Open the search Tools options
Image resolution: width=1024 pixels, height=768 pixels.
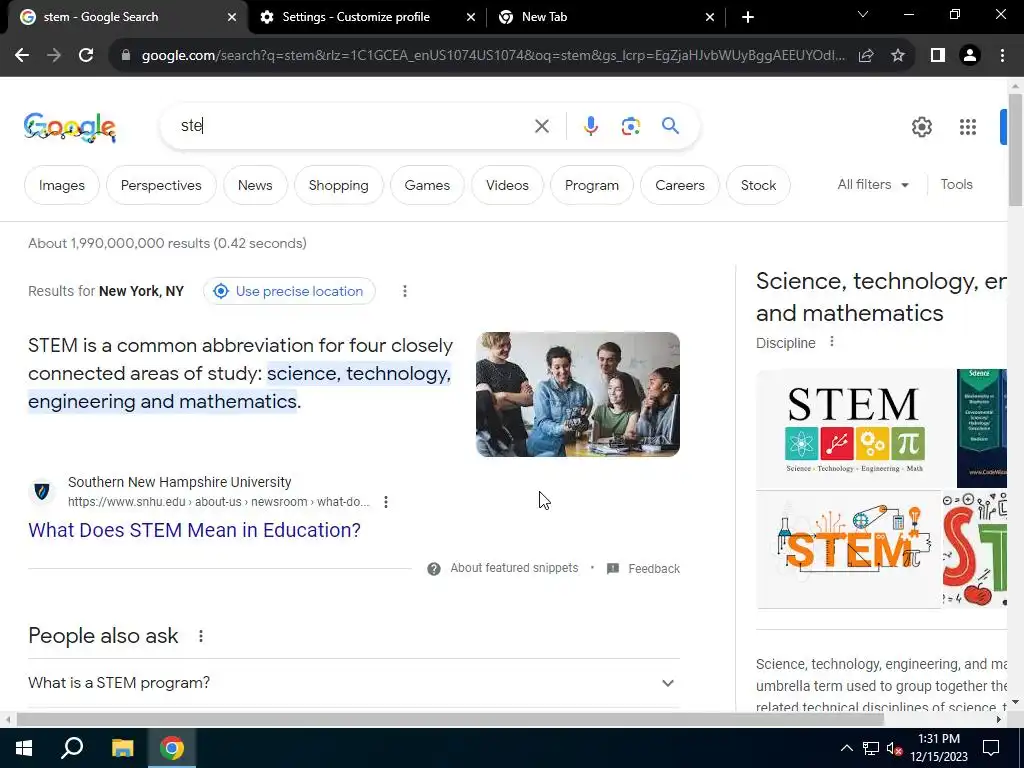[957, 185]
